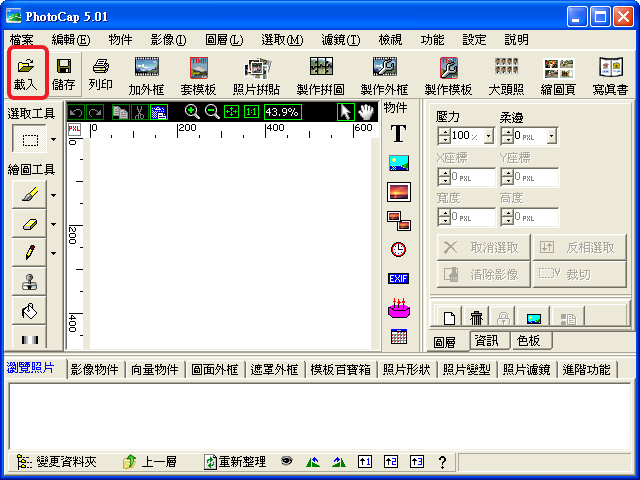Viewport: 640px width, 480px height.
Task: Click the fit-to-window zoom icon
Action: coord(231,111)
